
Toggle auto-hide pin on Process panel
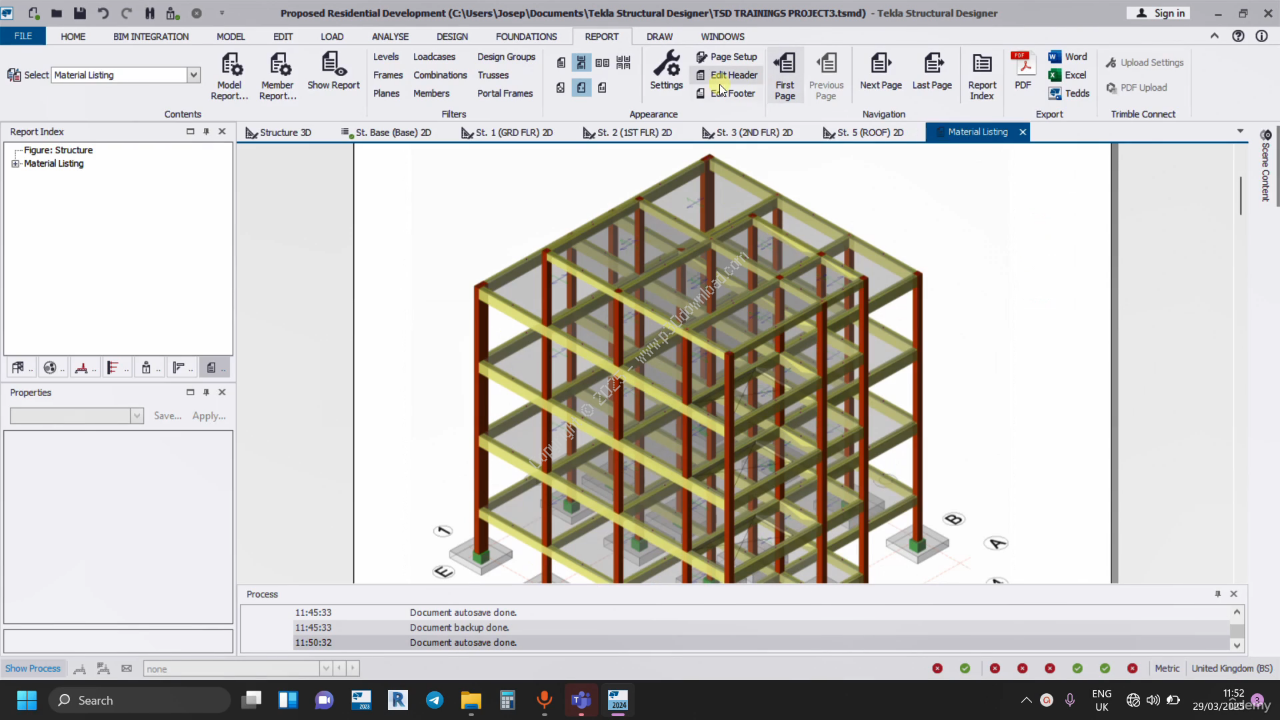1217,594
